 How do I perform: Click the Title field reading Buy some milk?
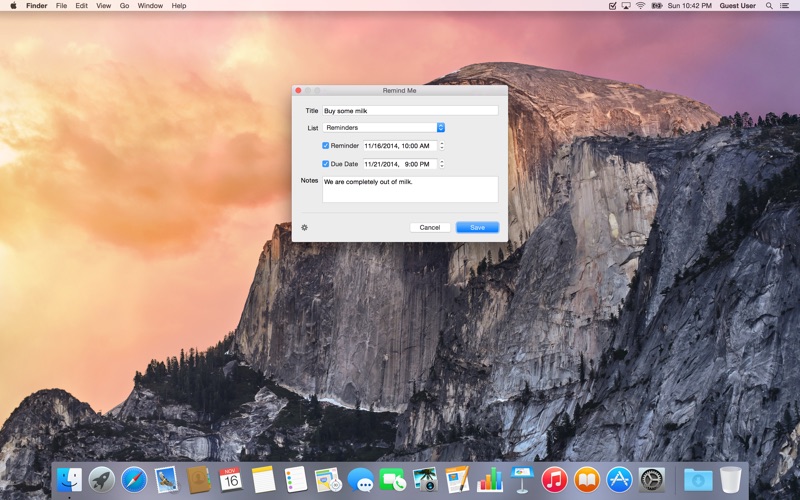pyautogui.click(x=410, y=111)
